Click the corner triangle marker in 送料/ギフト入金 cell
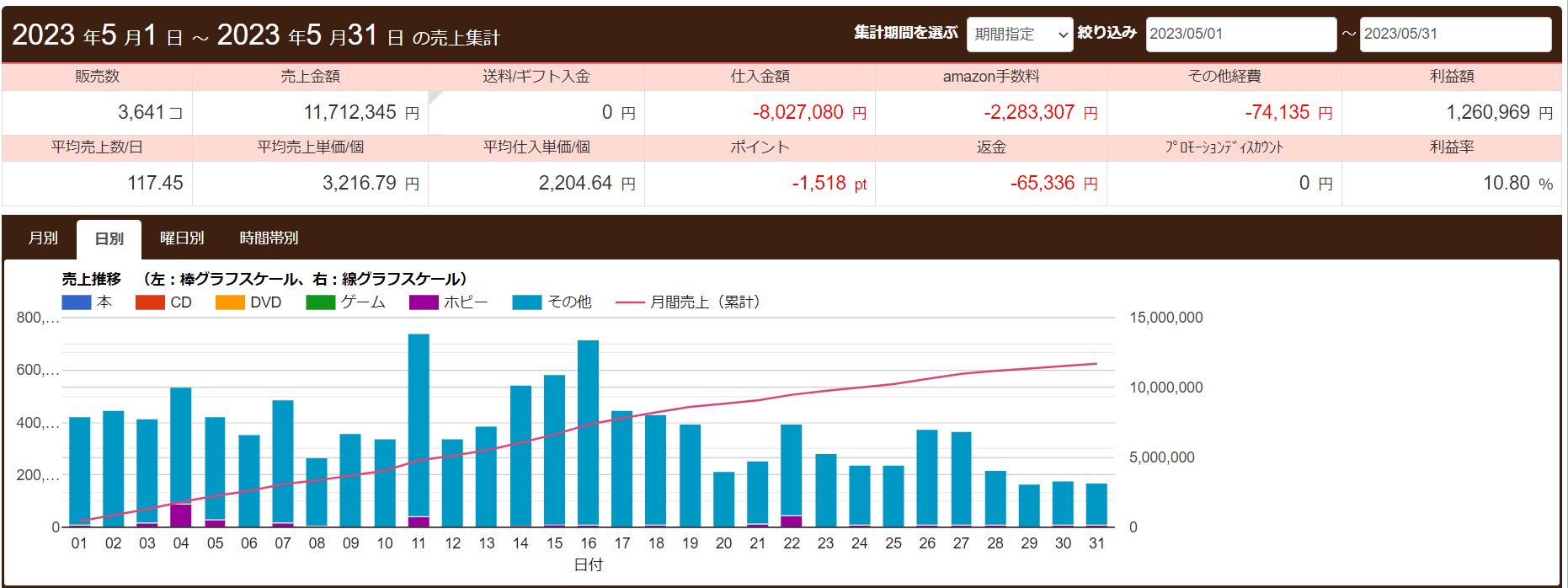 coord(434,96)
